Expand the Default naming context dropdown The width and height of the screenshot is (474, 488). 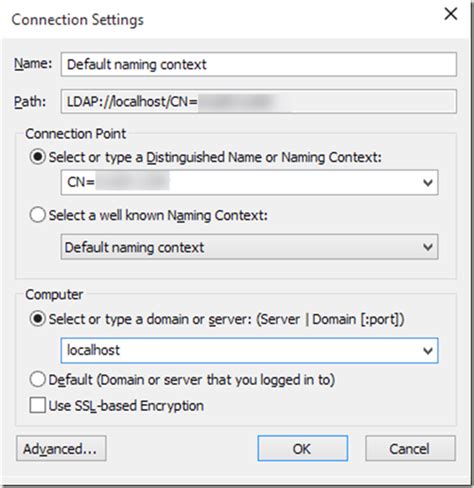249,247
